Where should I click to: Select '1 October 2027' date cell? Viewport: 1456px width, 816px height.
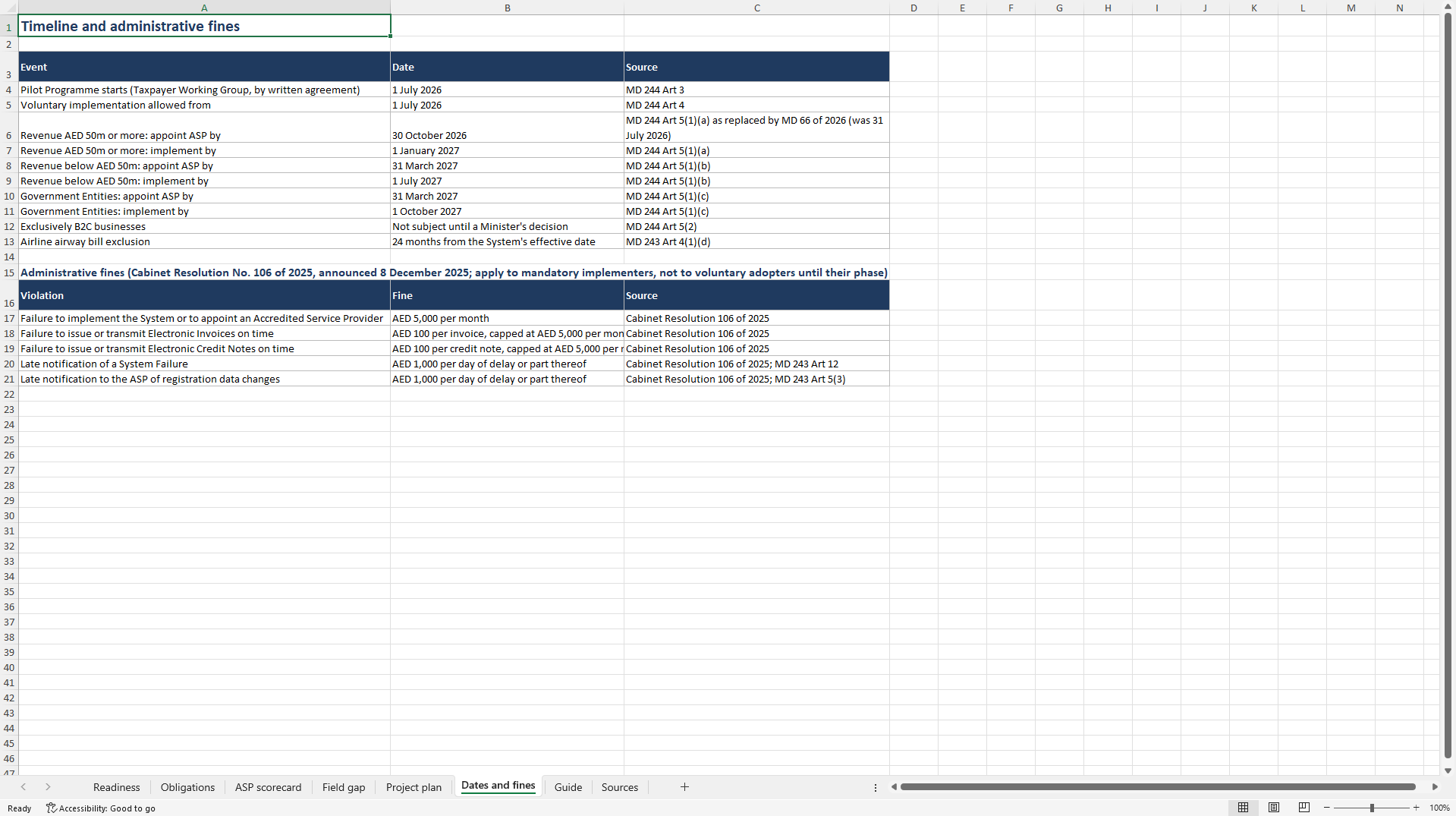click(x=507, y=211)
